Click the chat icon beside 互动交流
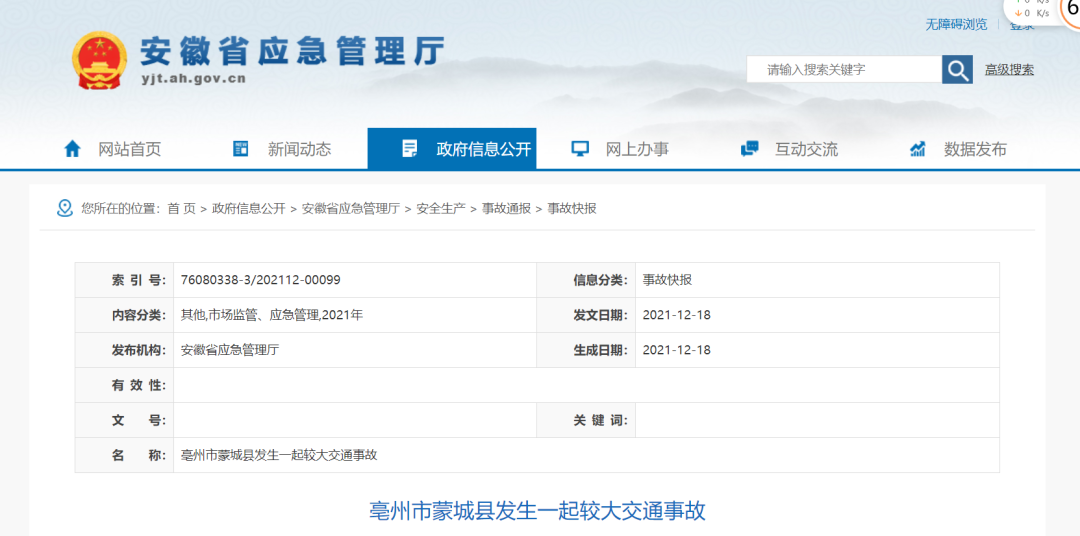1080x536 pixels. (749, 149)
